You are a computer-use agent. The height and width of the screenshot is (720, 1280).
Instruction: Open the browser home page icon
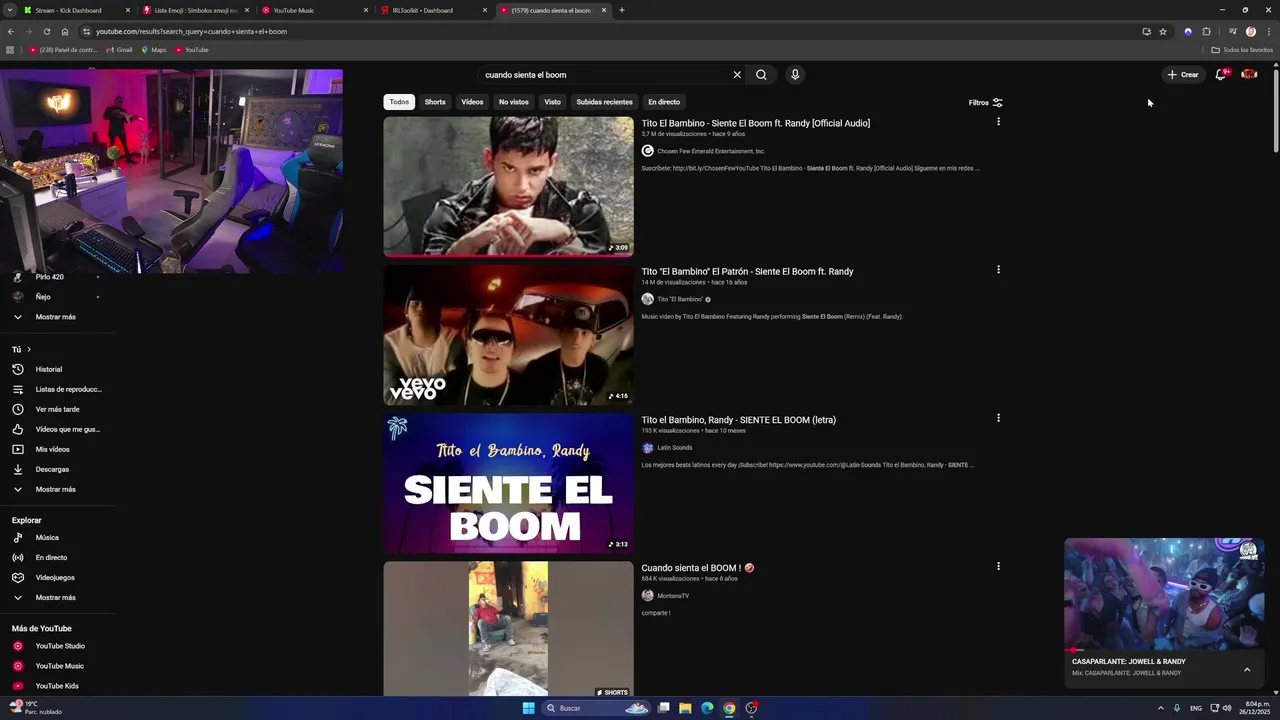65,31
